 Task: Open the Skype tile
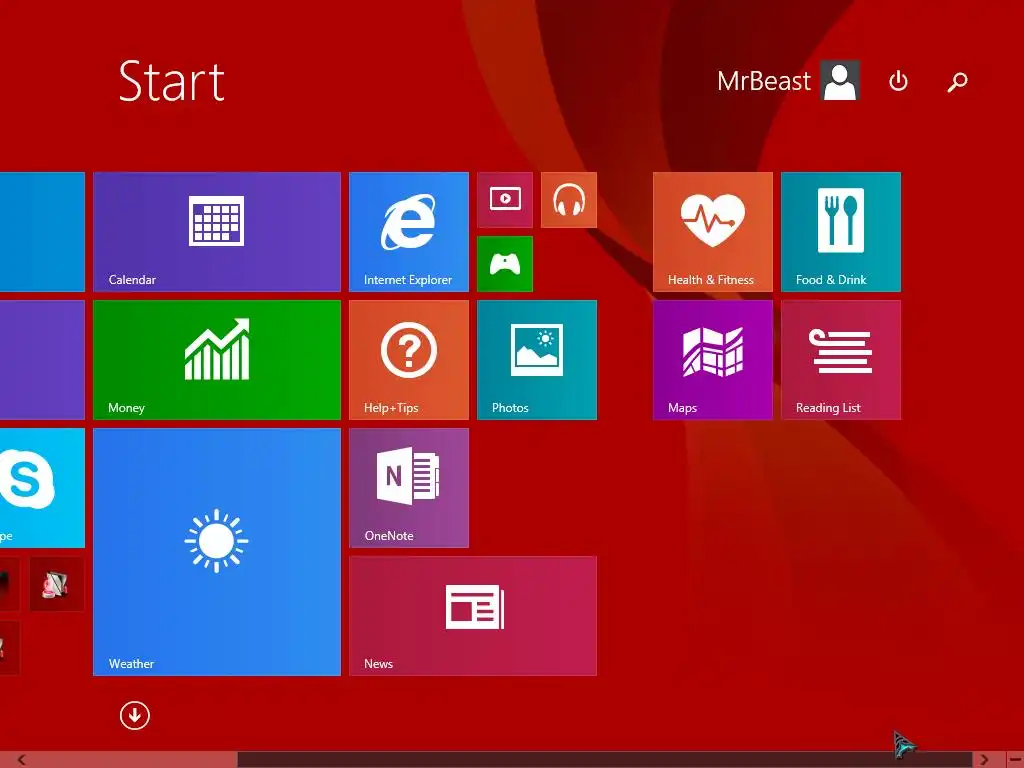point(42,488)
